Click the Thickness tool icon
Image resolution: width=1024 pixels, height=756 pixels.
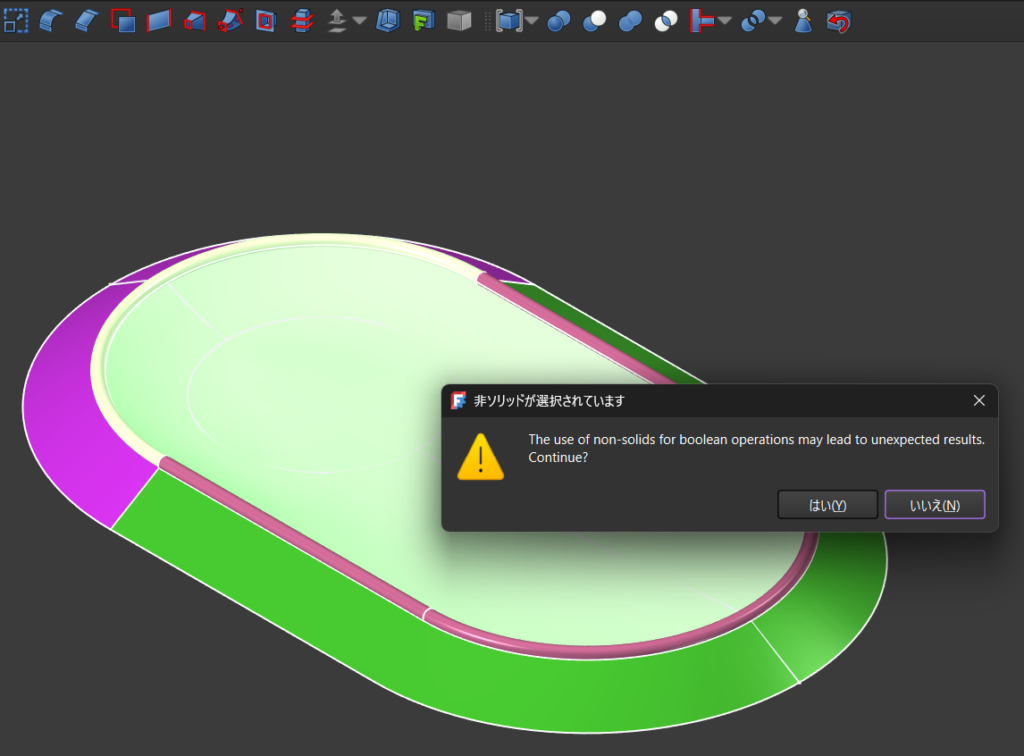point(387,20)
